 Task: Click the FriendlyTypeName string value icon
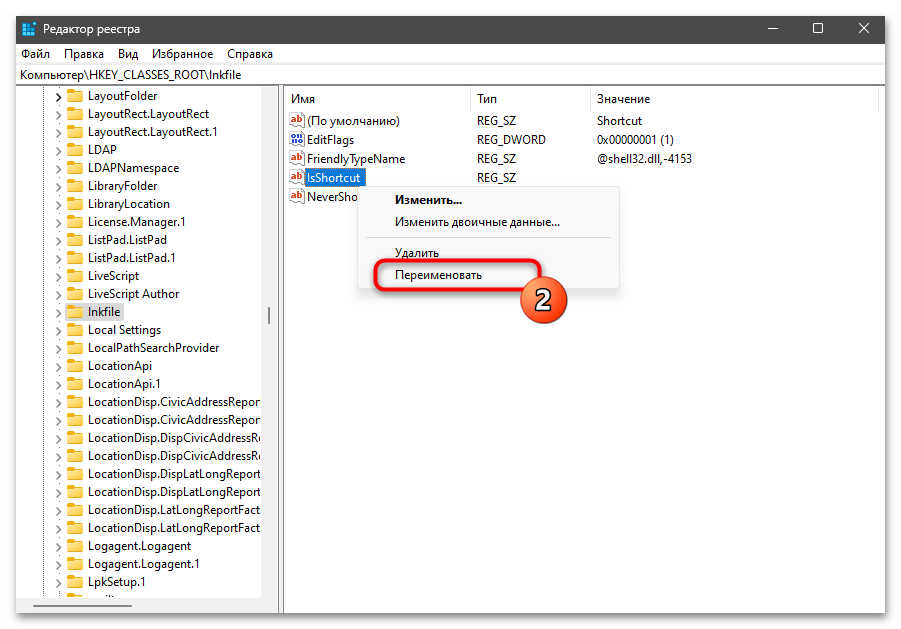point(296,158)
